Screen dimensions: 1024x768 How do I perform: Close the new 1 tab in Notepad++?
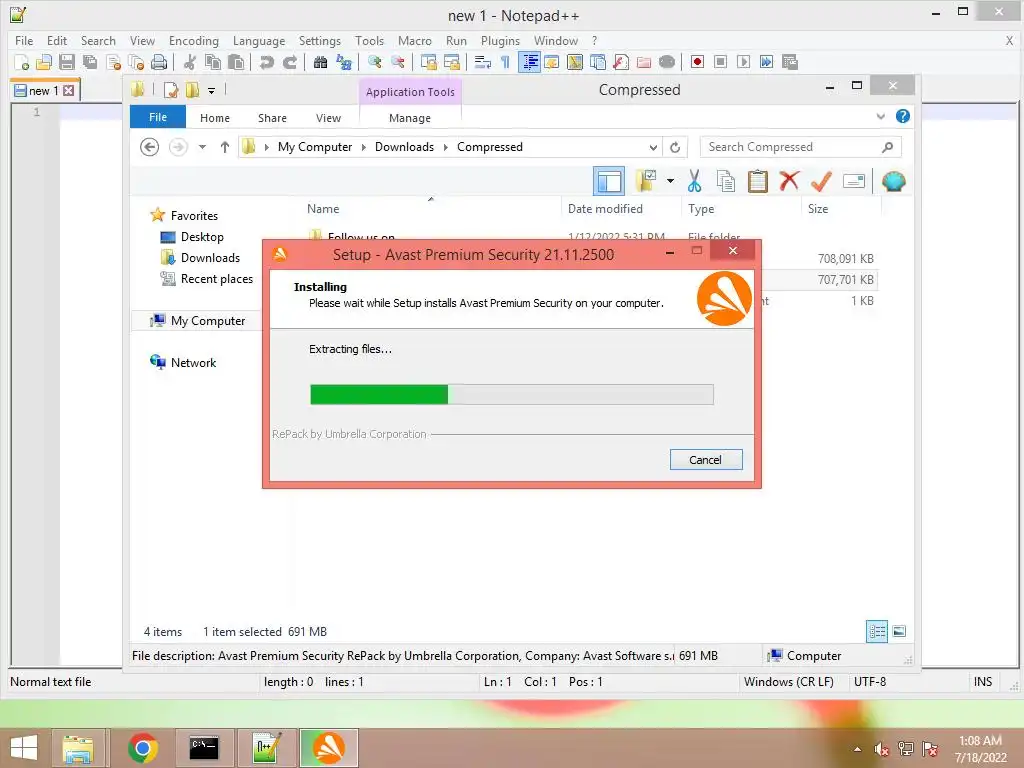click(69, 91)
